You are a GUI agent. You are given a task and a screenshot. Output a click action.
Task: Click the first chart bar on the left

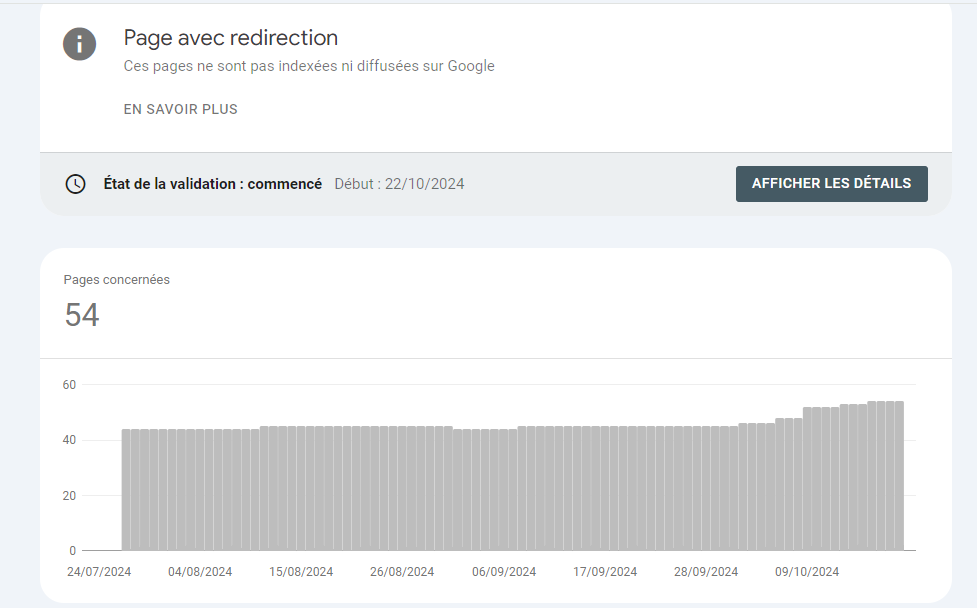click(126, 490)
